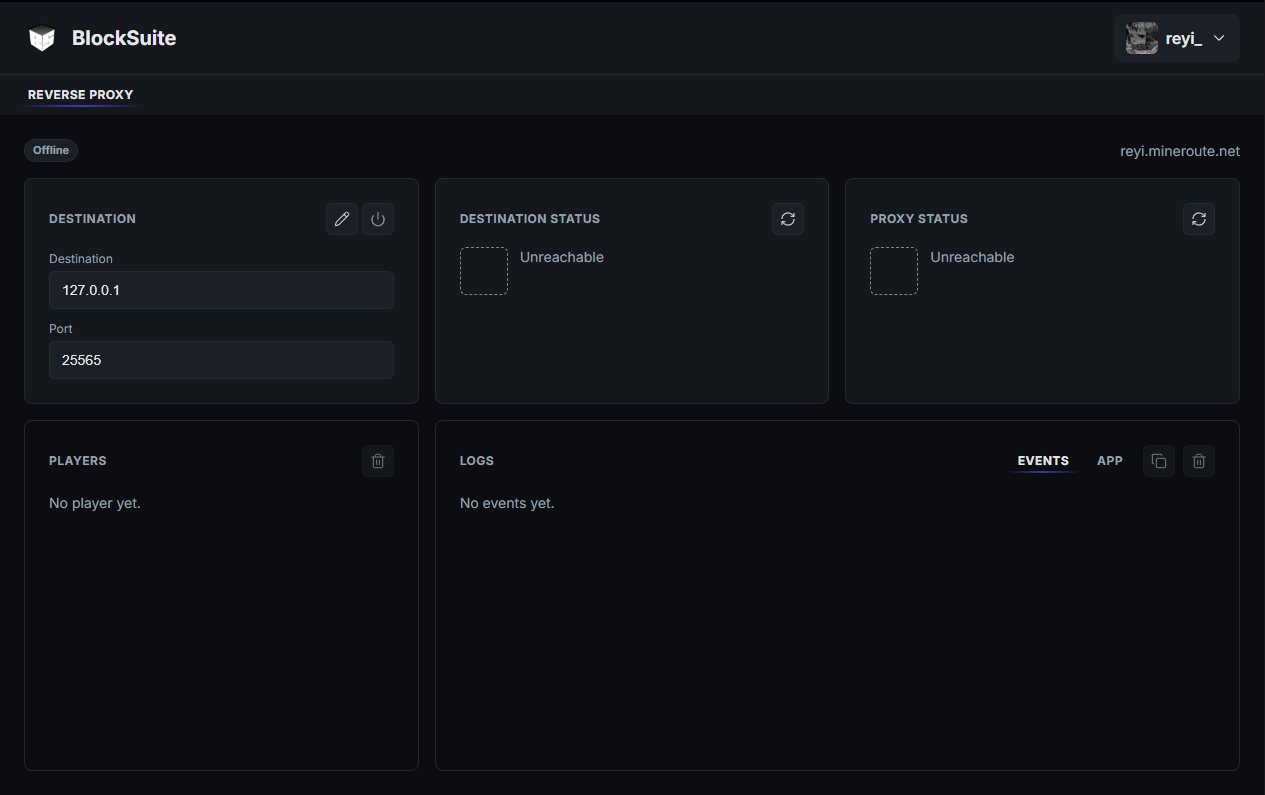Viewport: 1265px width, 795px height.
Task: Click the reyi.mineroute.net address
Action: pyautogui.click(x=1180, y=151)
